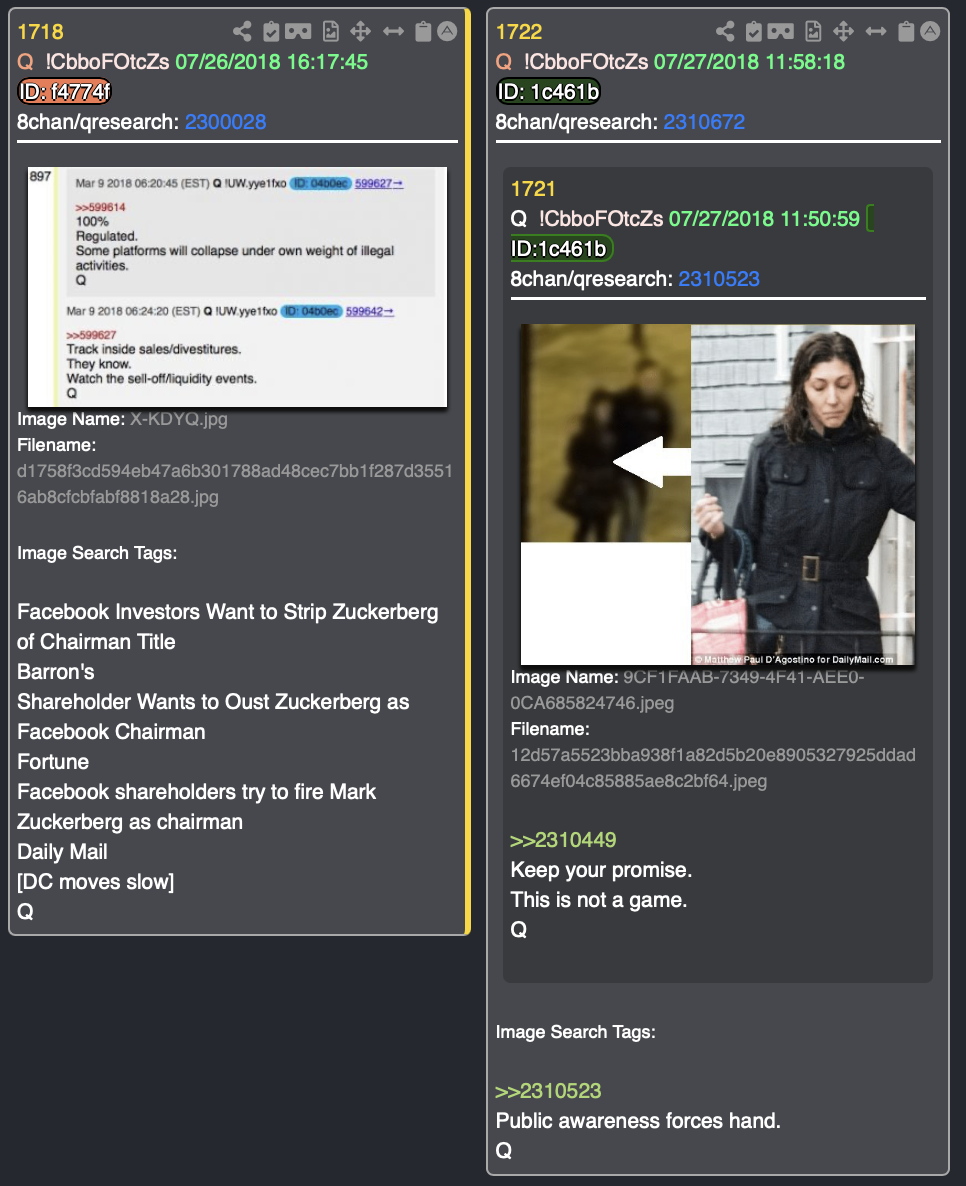
Task: Open 8chan/qresearch link 2310672
Action: [x=704, y=122]
